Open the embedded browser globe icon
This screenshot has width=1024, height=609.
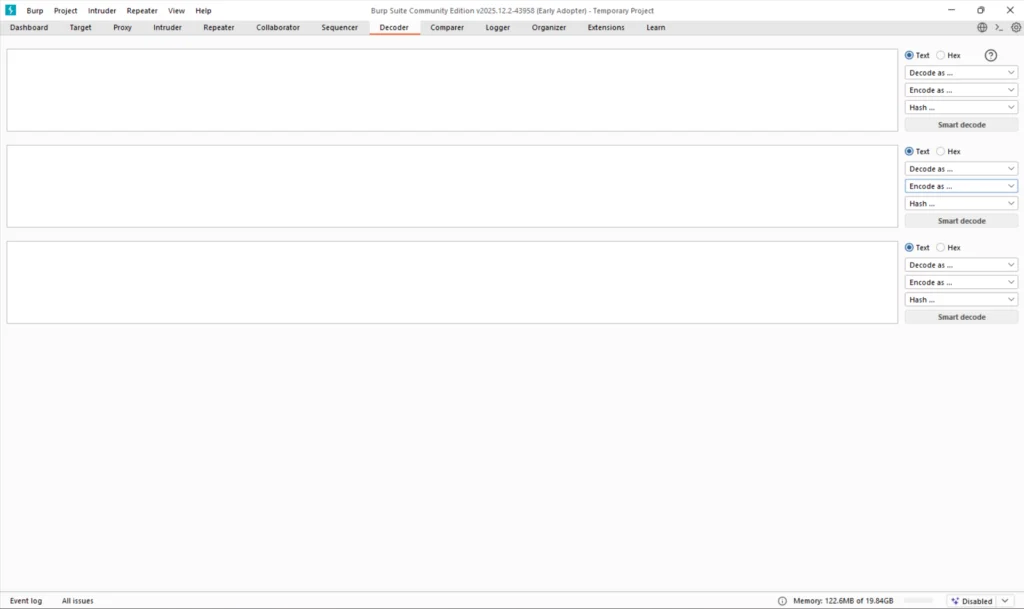click(982, 28)
